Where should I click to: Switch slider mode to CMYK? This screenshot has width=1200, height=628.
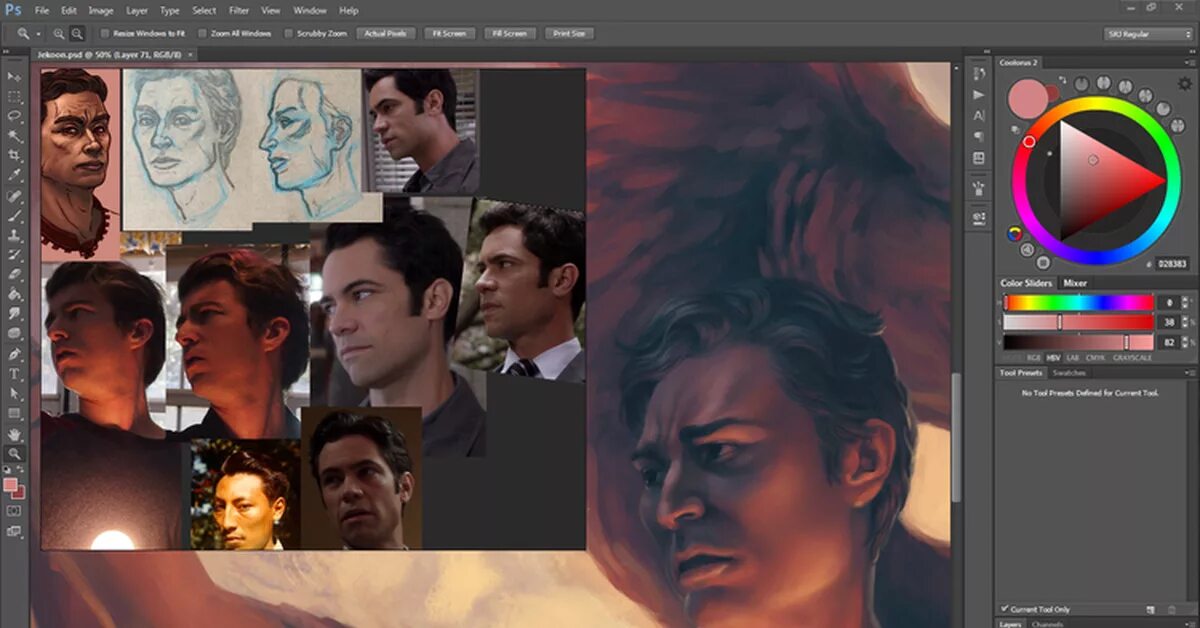[1095, 357]
